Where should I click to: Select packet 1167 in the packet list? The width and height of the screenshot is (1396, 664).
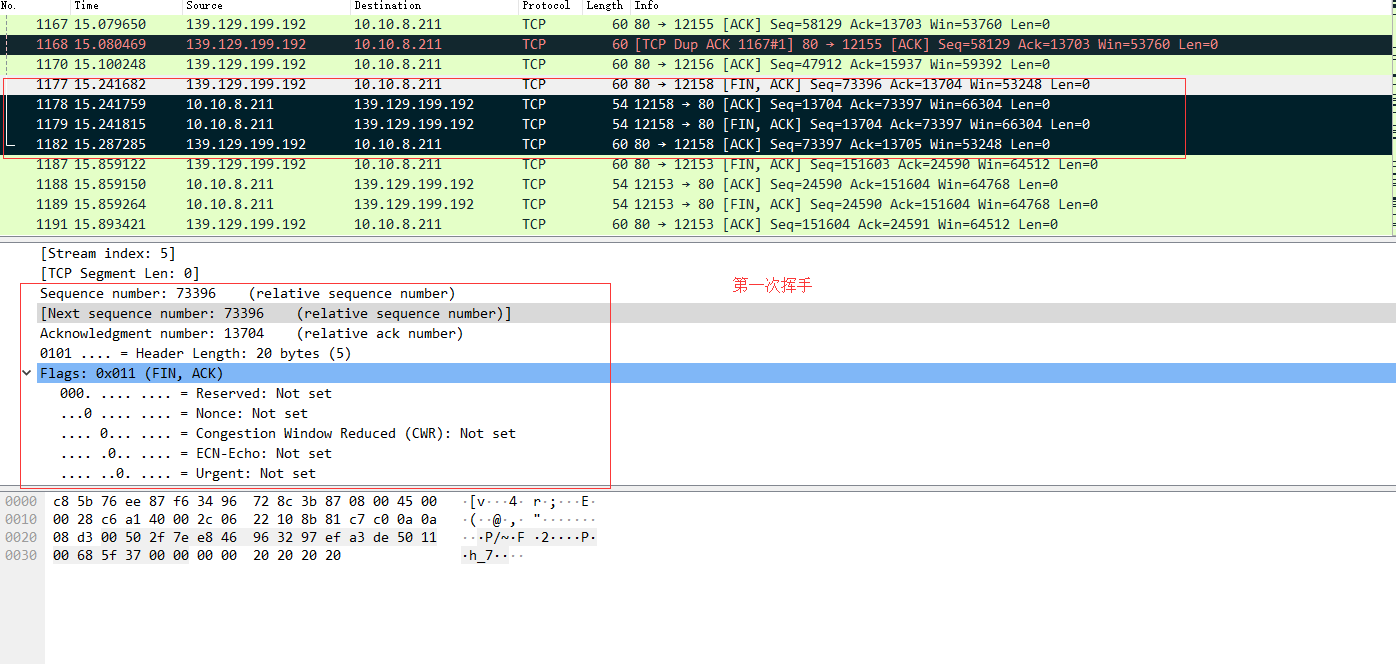pos(698,24)
